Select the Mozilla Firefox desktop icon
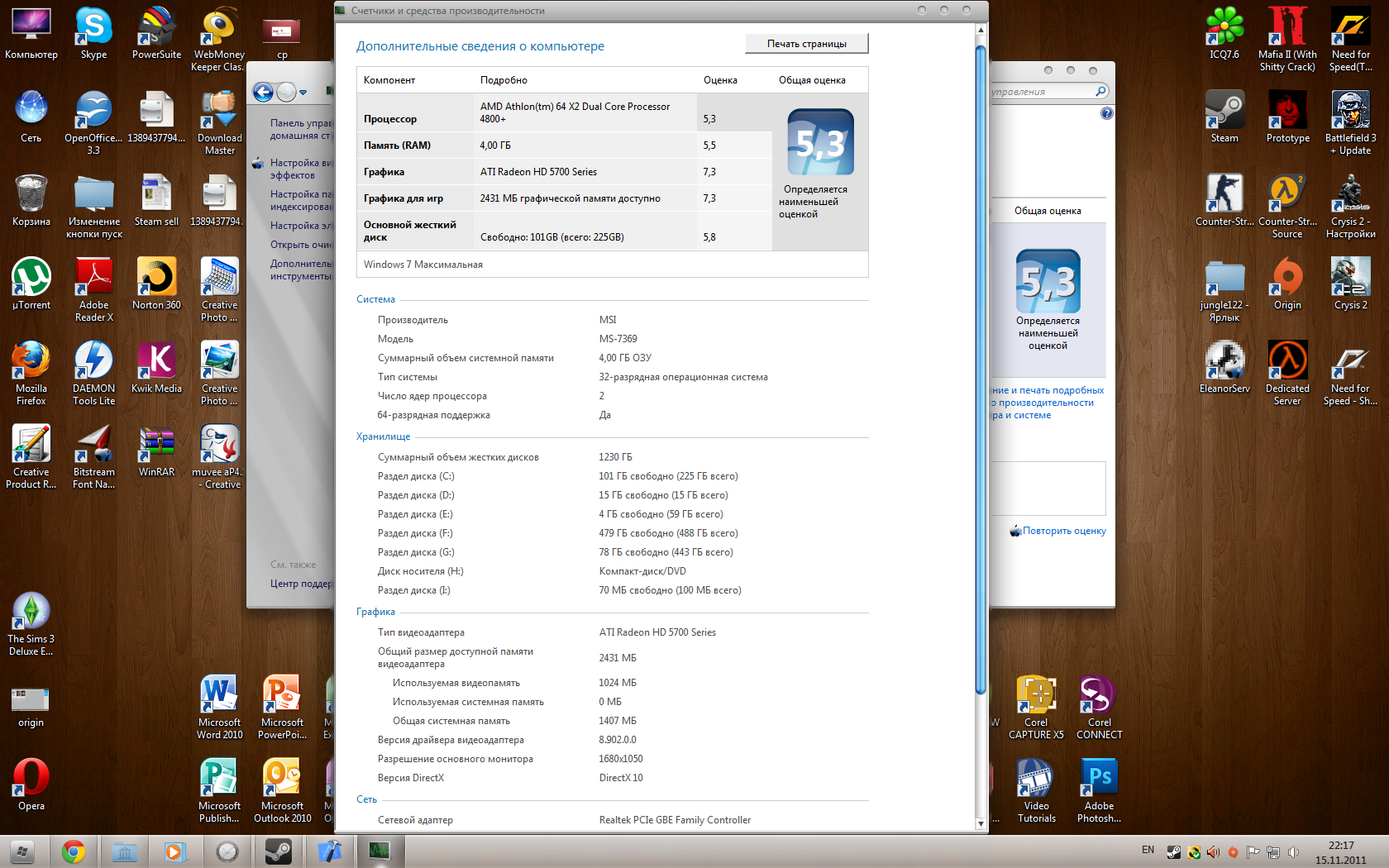The height and width of the screenshot is (868, 1389). [31, 373]
